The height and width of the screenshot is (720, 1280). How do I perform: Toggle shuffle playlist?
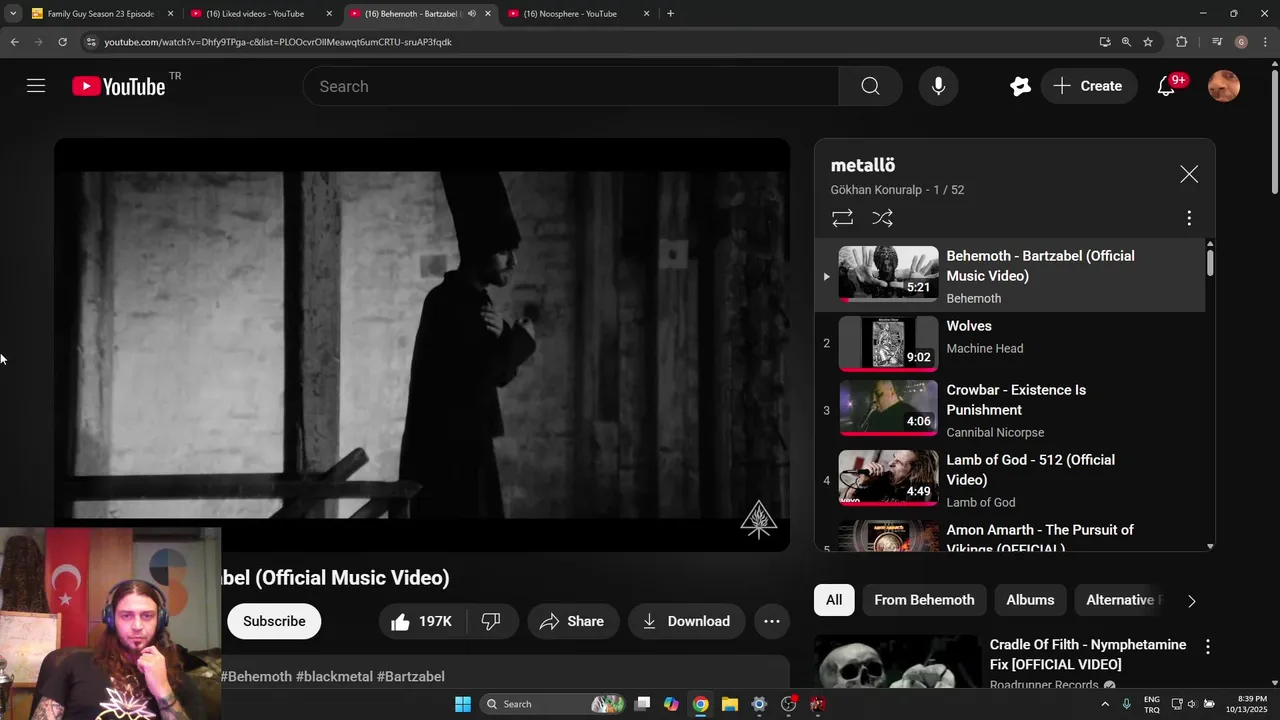click(882, 217)
